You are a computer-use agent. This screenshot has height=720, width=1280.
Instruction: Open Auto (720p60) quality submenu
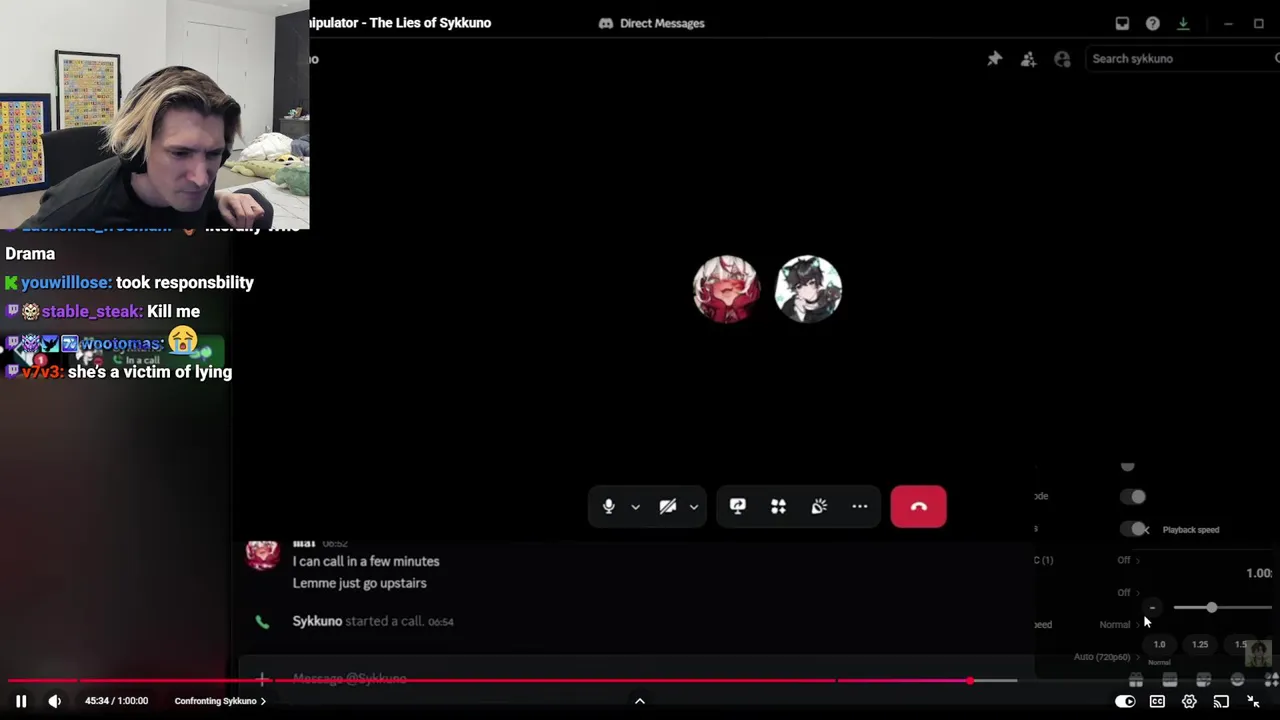click(x=1106, y=657)
